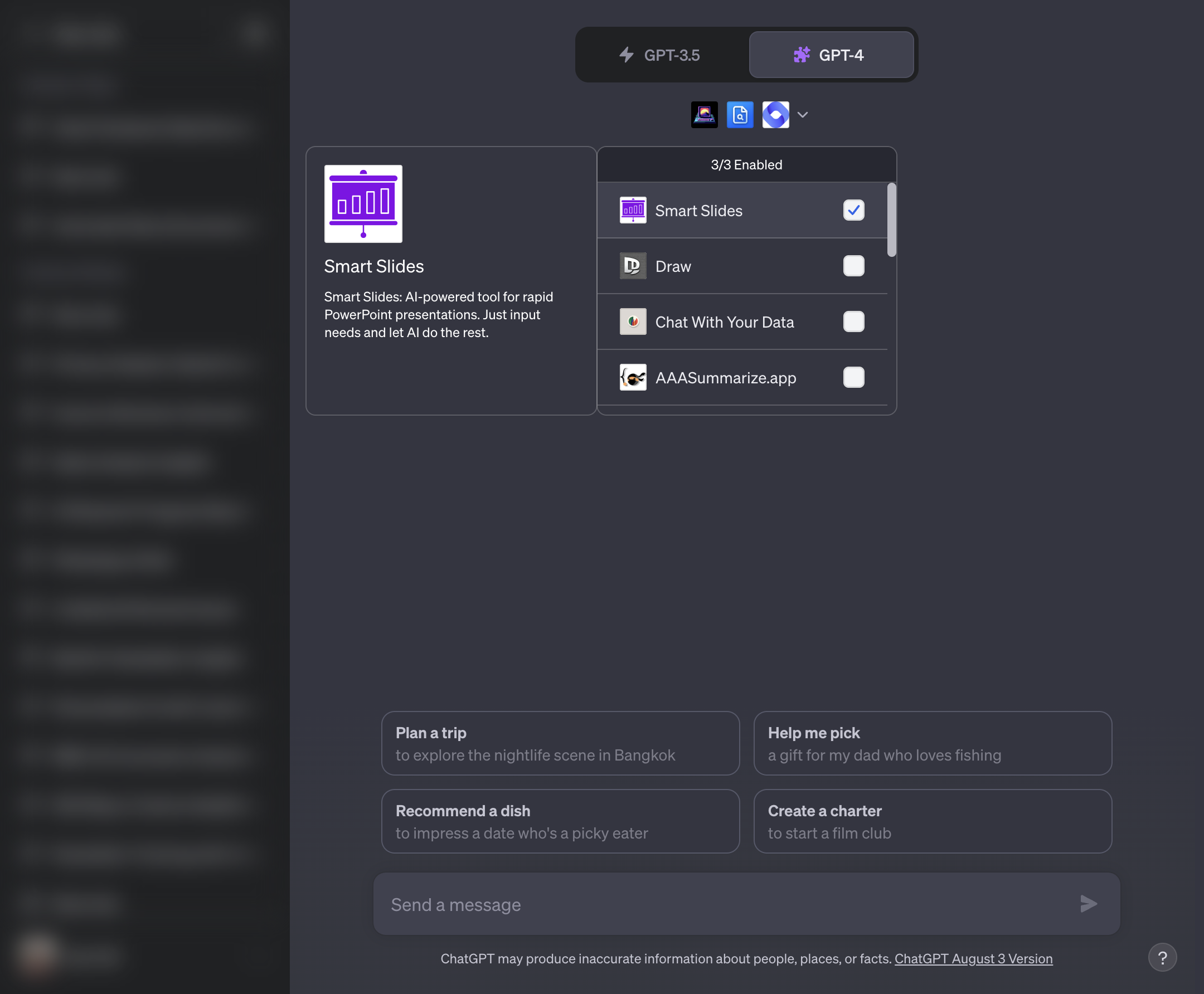Screen dimensions: 1204x994
Task: Collapse the plugin list using the chevron arrow
Action: point(803,115)
